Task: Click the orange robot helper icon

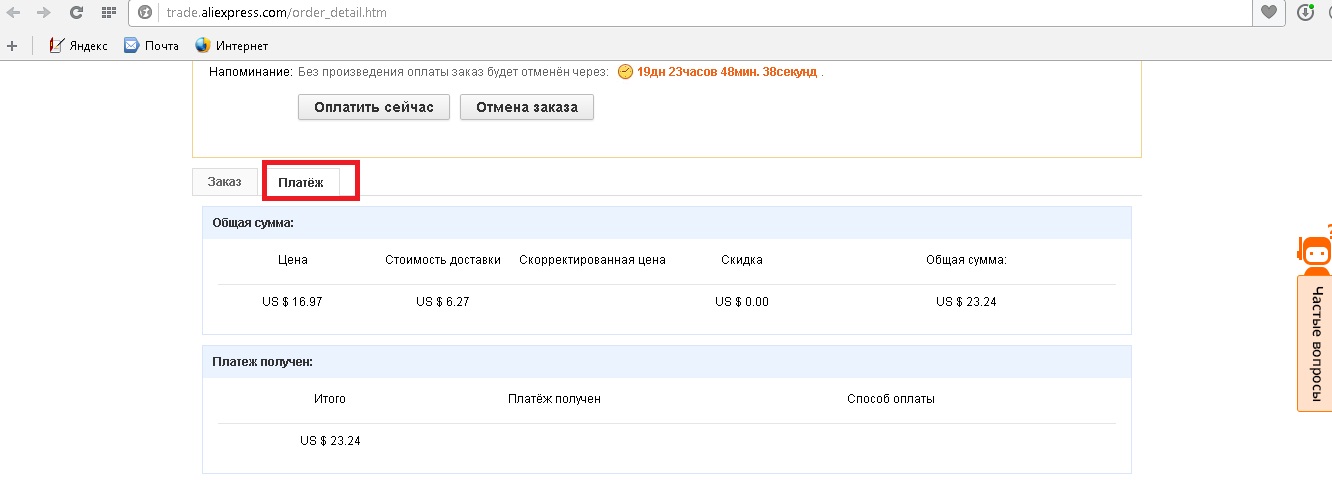Action: (x=1315, y=252)
